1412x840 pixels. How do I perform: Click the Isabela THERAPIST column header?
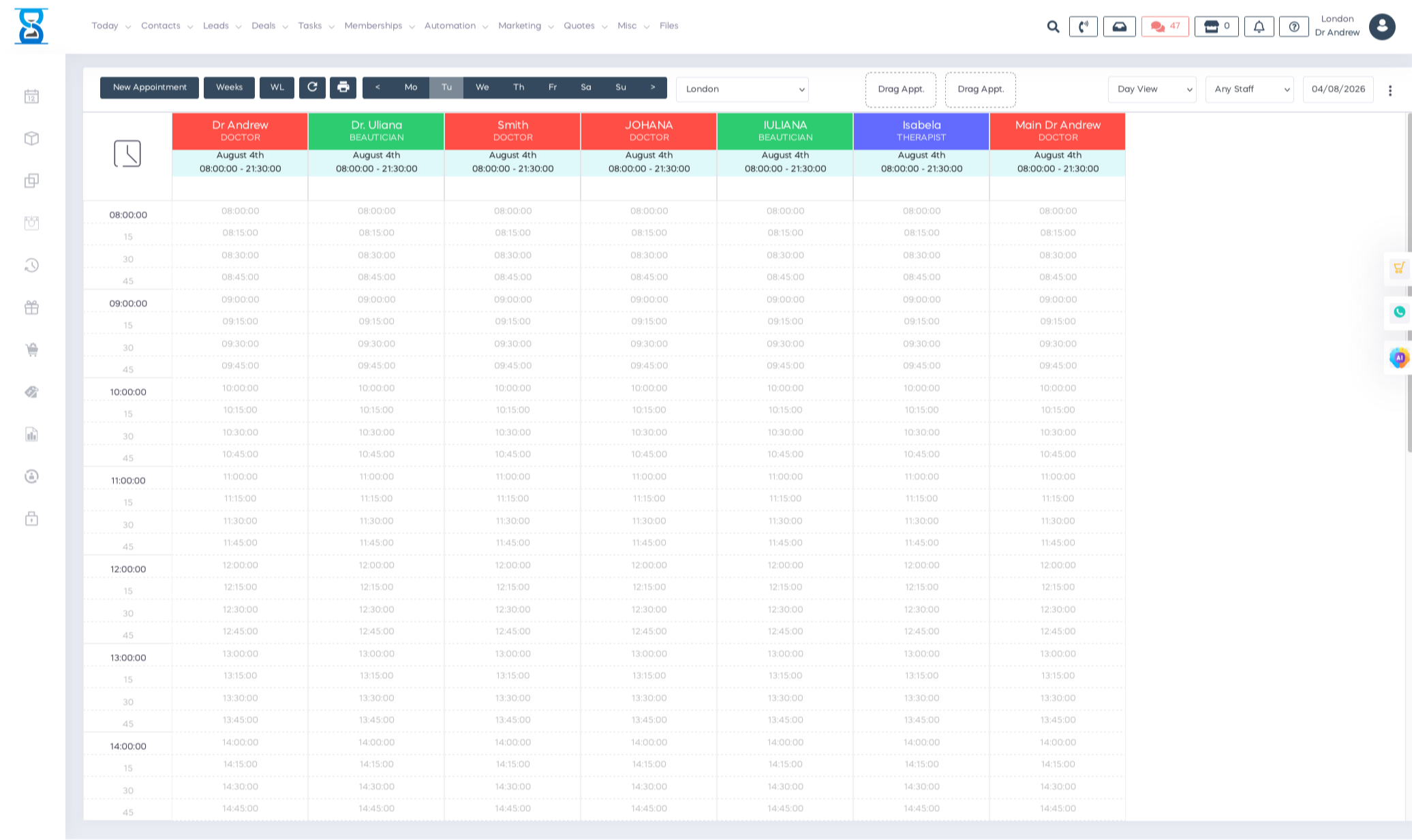pos(921,131)
